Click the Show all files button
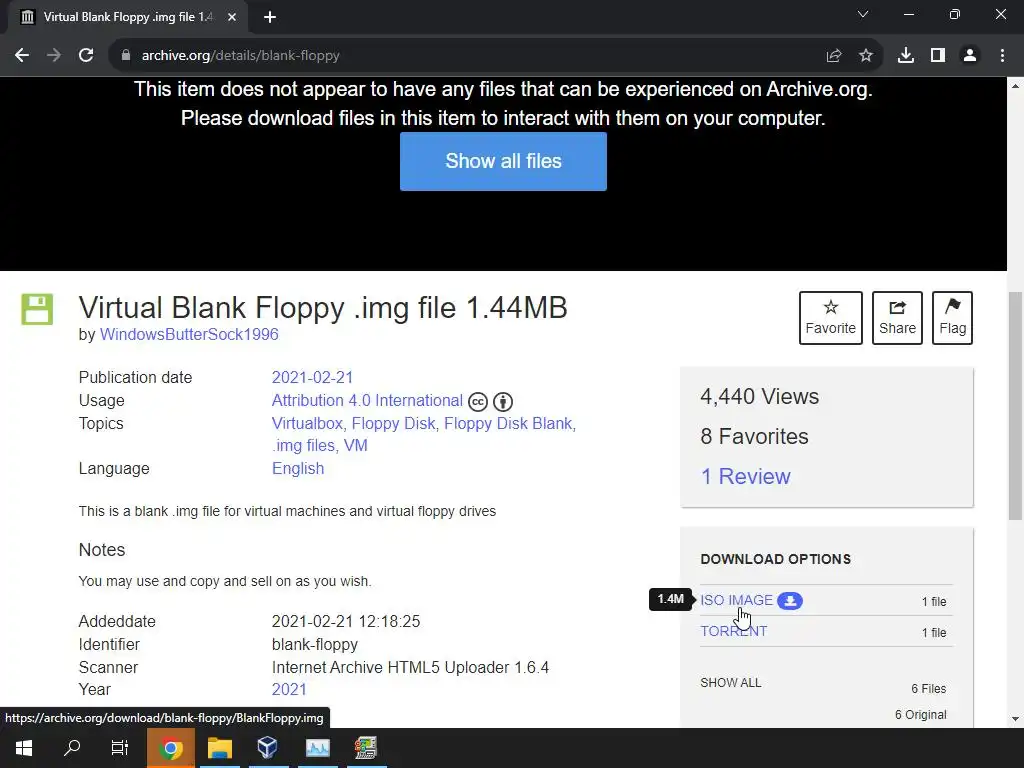The image size is (1024, 768). coord(503,161)
